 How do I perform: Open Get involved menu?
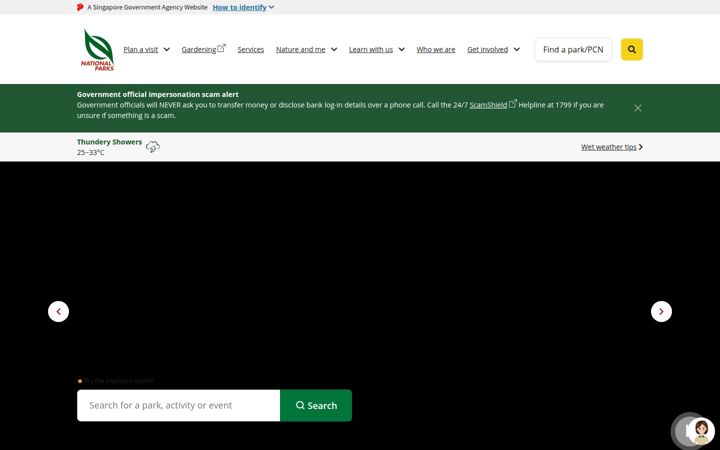pos(488,50)
